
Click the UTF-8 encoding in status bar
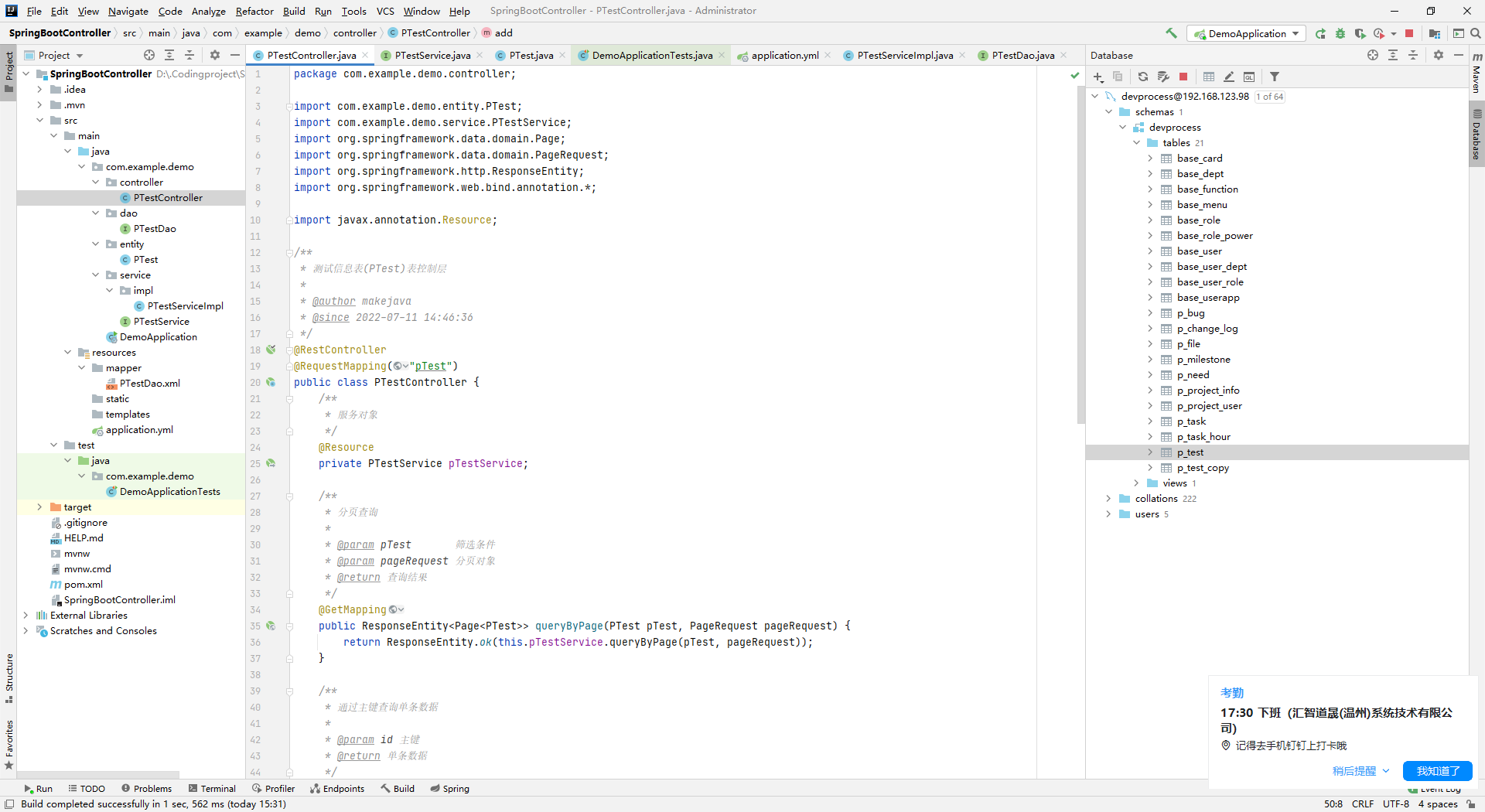click(x=1396, y=804)
